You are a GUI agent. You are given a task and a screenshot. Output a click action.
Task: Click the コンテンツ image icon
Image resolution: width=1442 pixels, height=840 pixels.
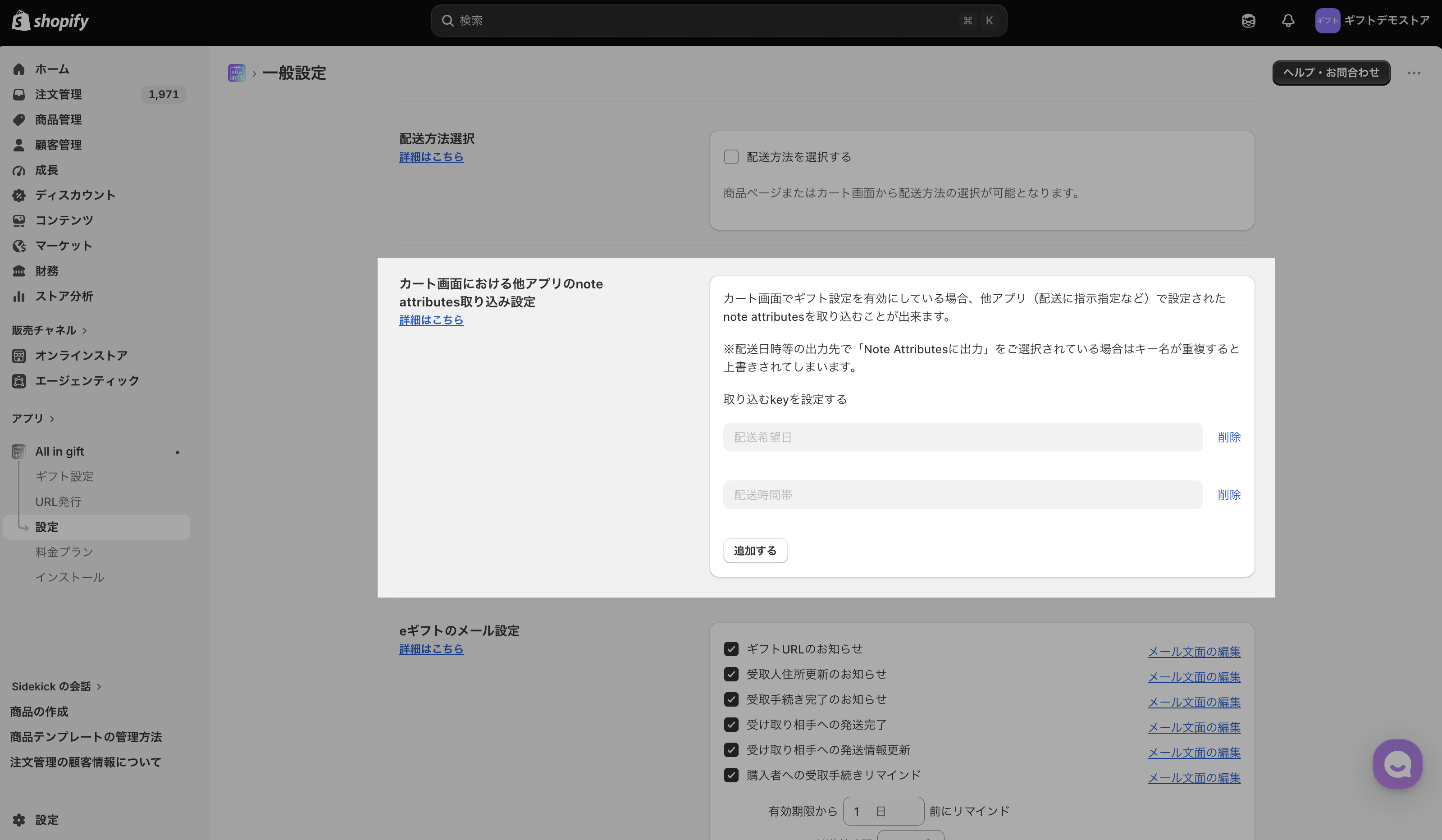(19, 220)
